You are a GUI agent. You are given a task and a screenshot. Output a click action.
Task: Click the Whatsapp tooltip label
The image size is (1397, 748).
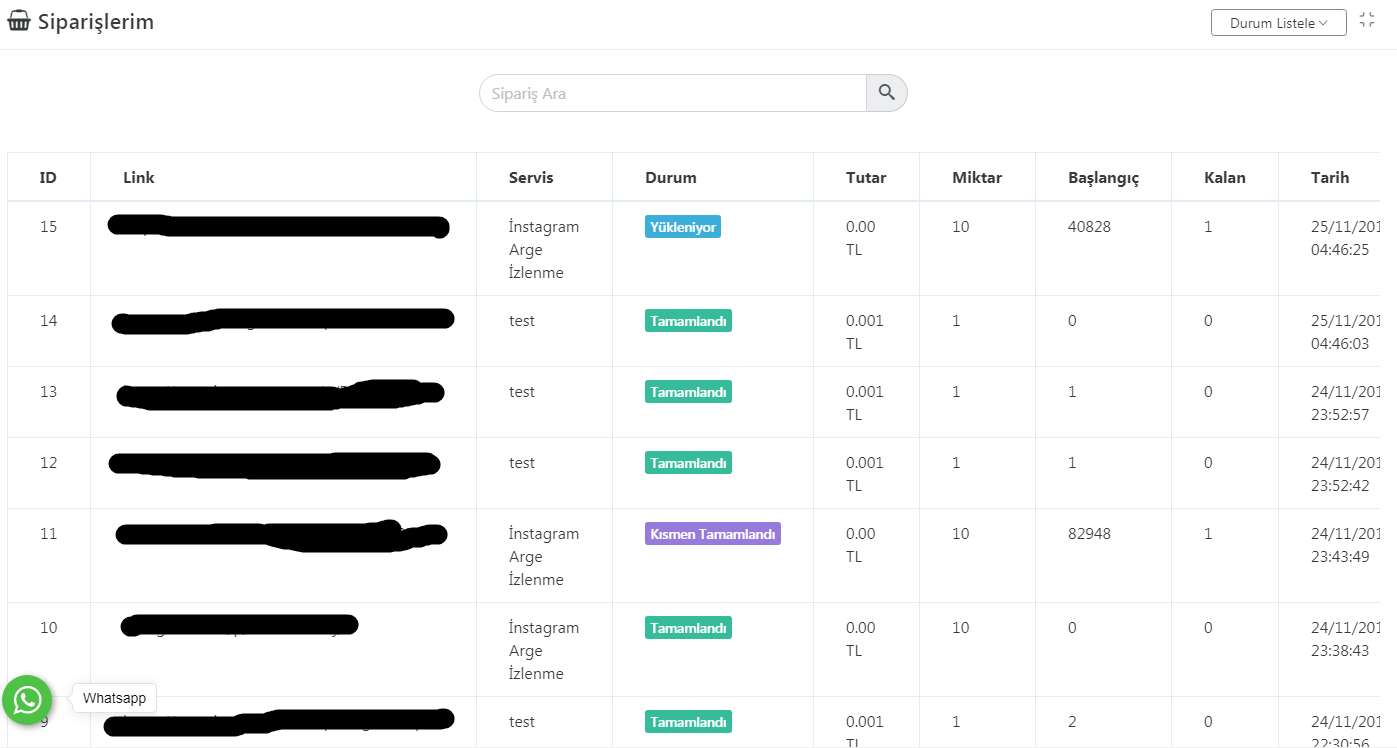tap(114, 698)
